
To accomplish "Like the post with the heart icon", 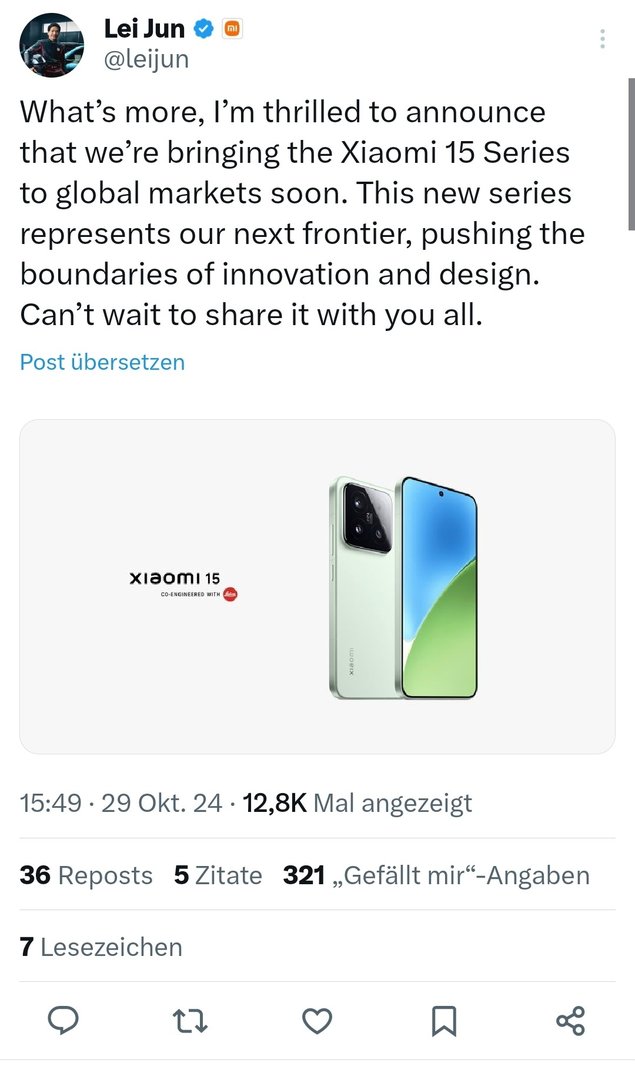I will pos(318,1021).
